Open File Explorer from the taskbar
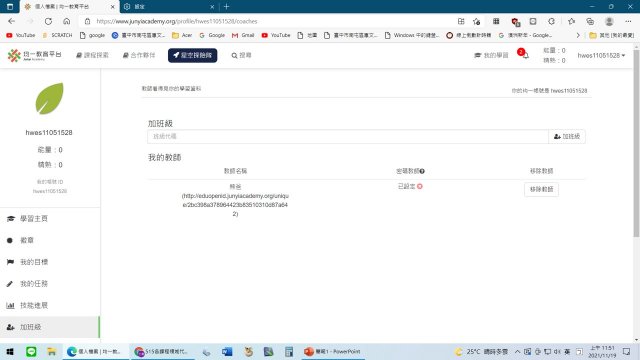Viewport: 640px width, 360px height. pos(51,351)
